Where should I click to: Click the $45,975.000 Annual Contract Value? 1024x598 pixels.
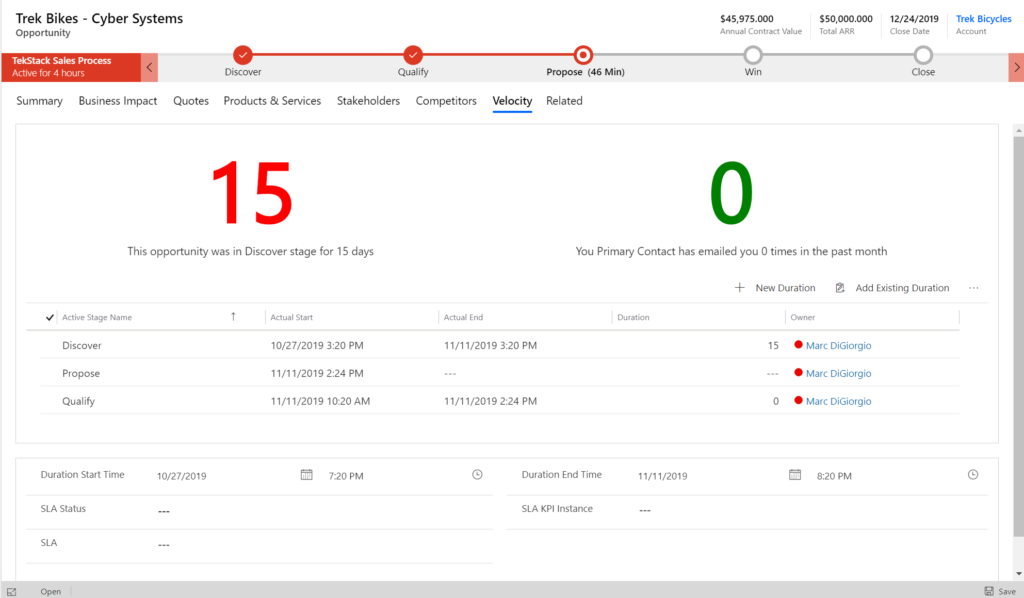point(746,19)
